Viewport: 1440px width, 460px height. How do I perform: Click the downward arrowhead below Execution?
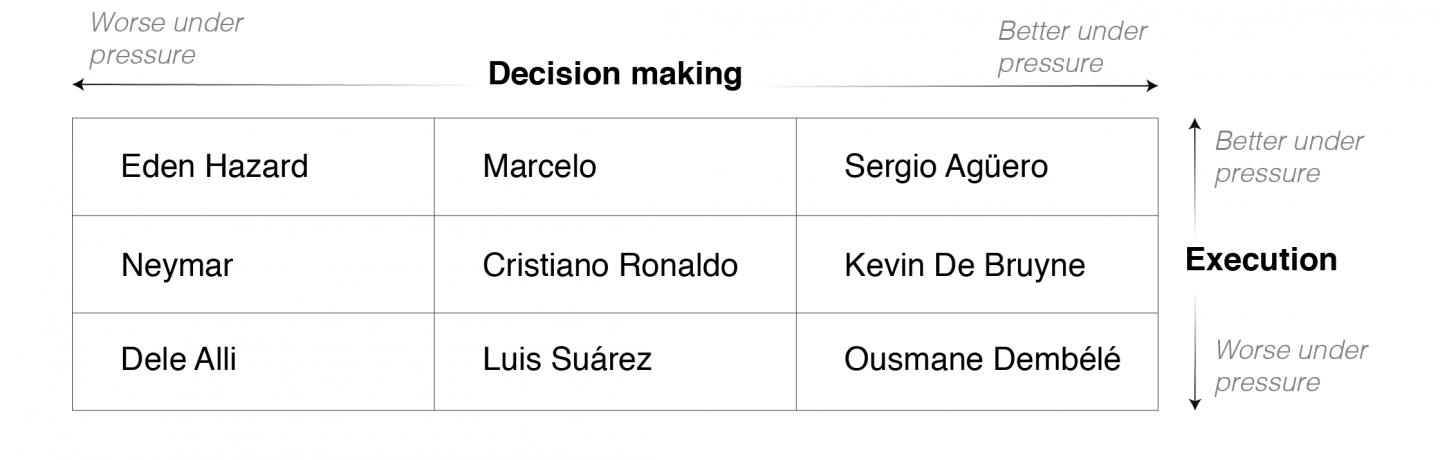click(x=1194, y=403)
